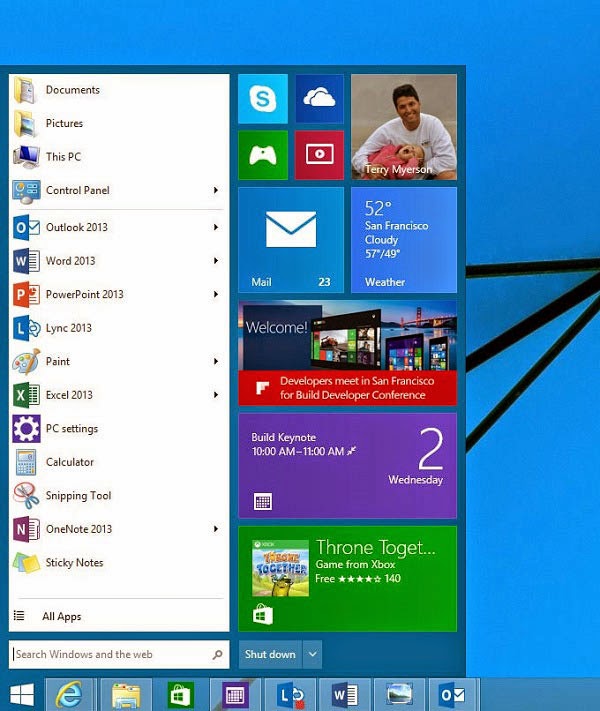Expand the Outlook 2013 jump list arrow

(216, 227)
